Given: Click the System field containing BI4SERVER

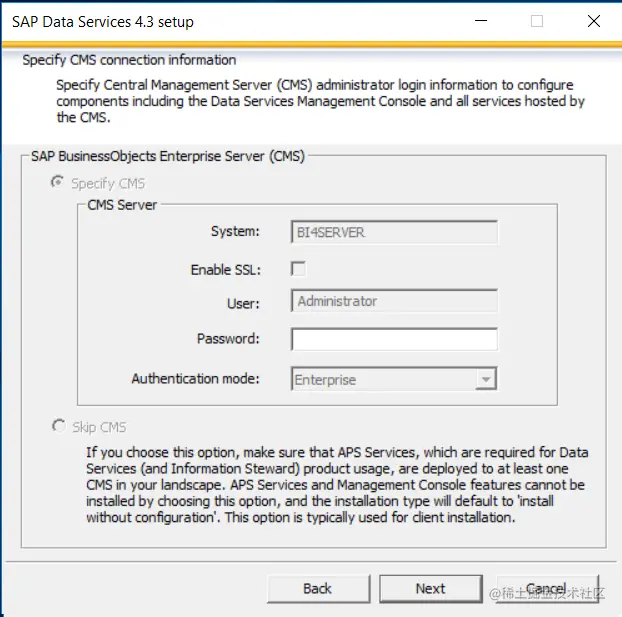Looking at the screenshot, I should click(394, 232).
